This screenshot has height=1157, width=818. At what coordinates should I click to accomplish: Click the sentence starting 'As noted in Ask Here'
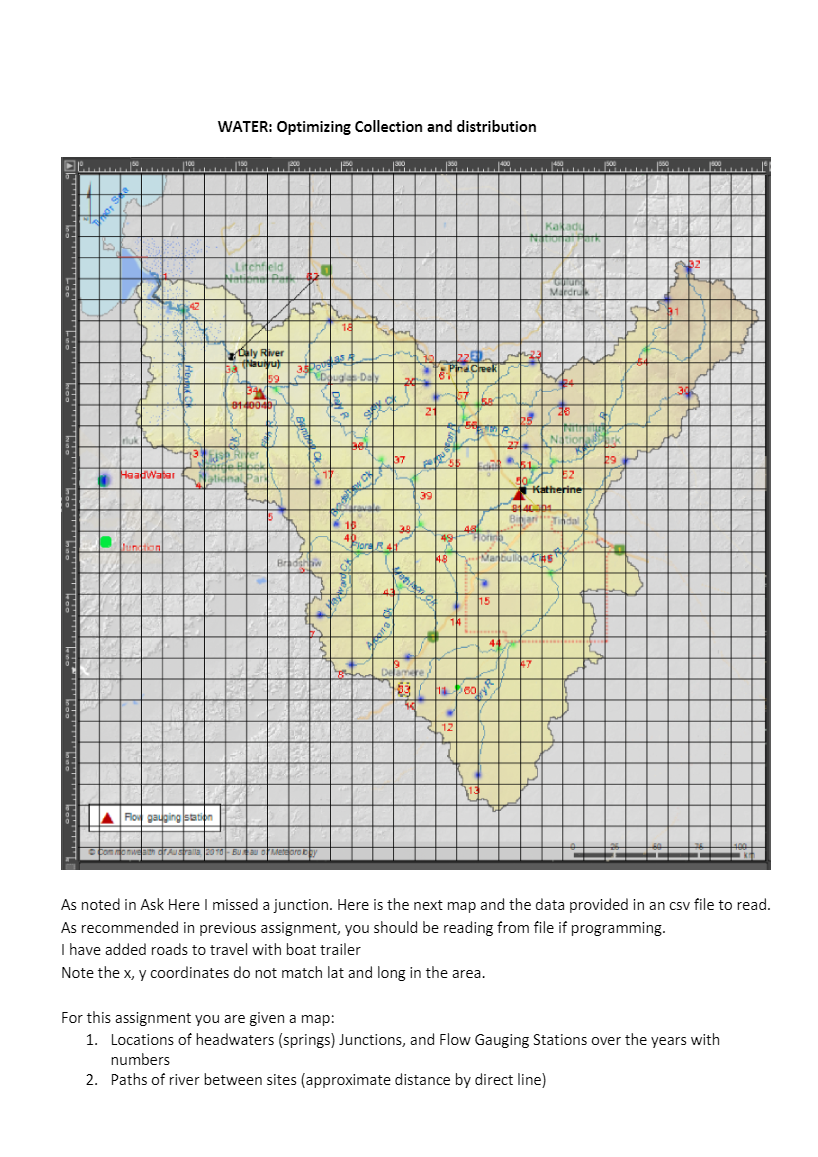[416, 905]
